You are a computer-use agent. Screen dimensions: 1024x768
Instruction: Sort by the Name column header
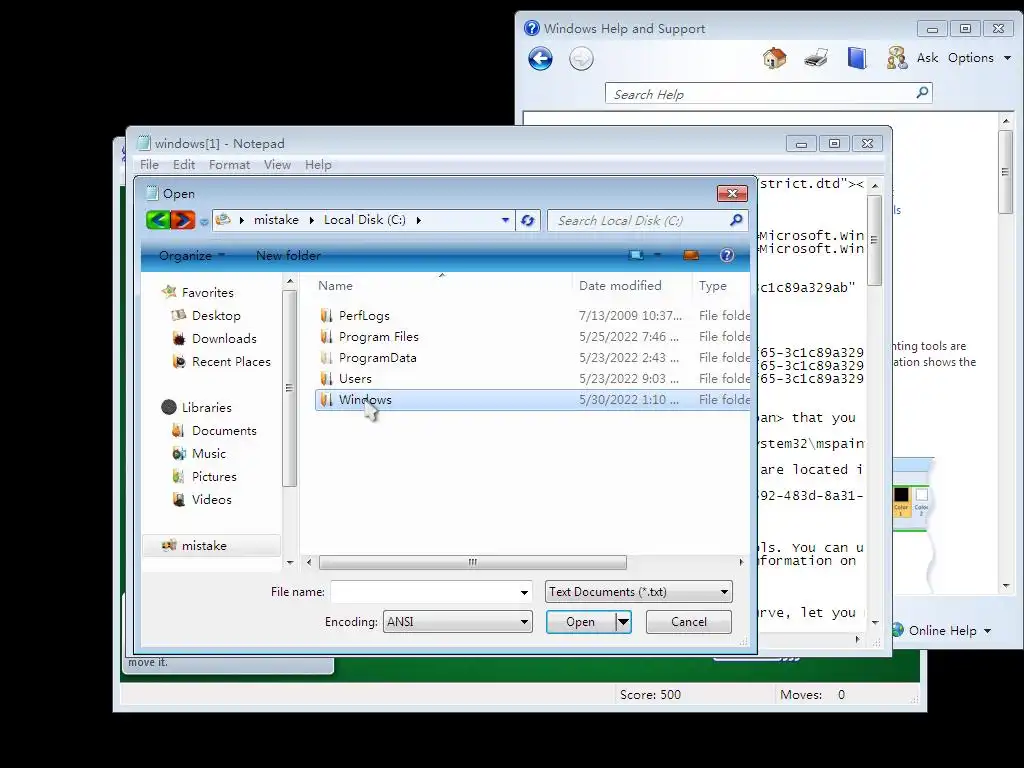[441, 285]
